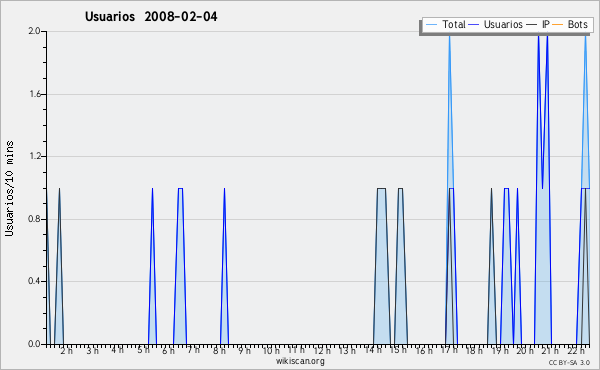Click the orange Bots legend line
Screen dimensions: 600x370
tap(558, 24)
